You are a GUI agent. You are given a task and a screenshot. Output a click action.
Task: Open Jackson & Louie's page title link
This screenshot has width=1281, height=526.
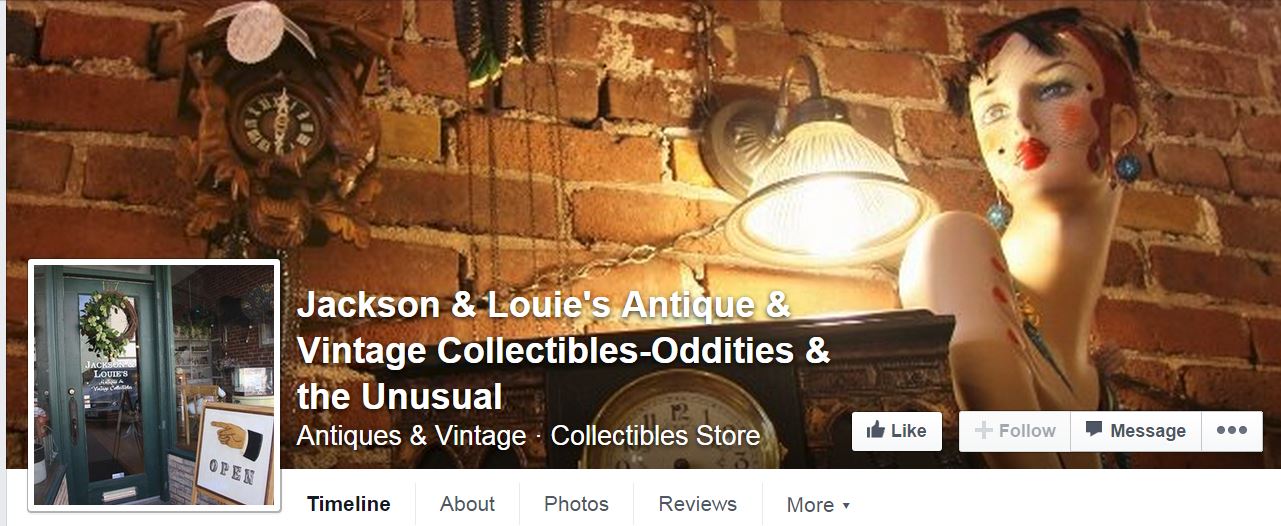(x=563, y=351)
